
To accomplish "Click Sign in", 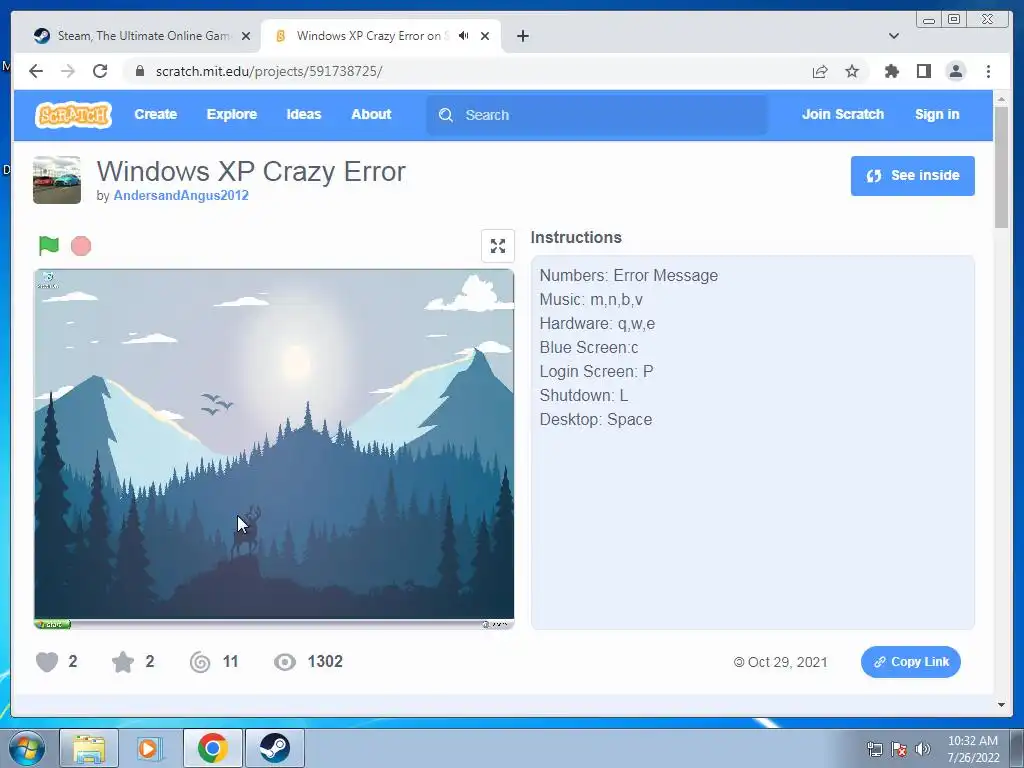I will point(937,114).
